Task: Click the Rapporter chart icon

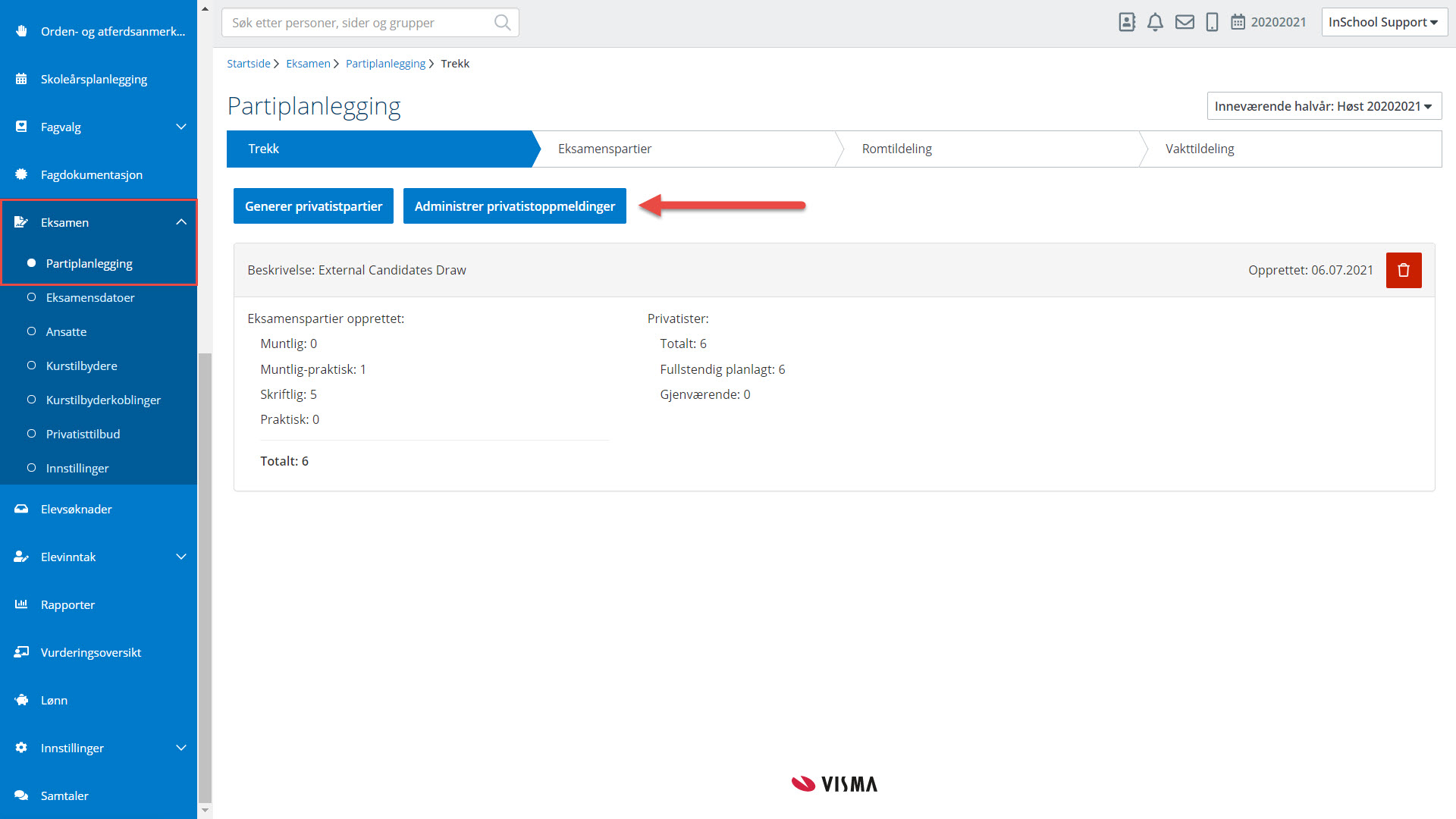Action: point(21,604)
